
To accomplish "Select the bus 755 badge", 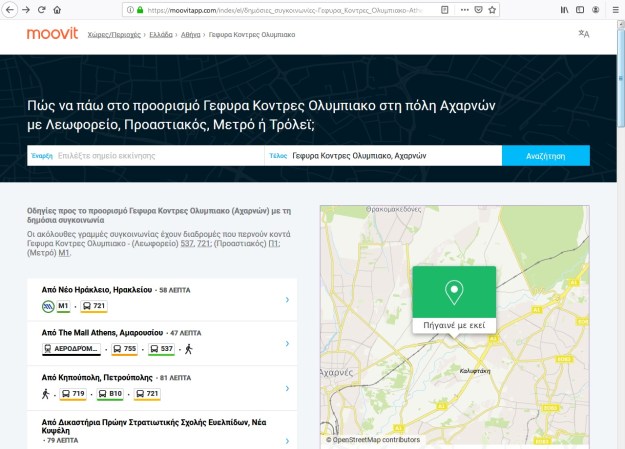I will click(x=124, y=349).
